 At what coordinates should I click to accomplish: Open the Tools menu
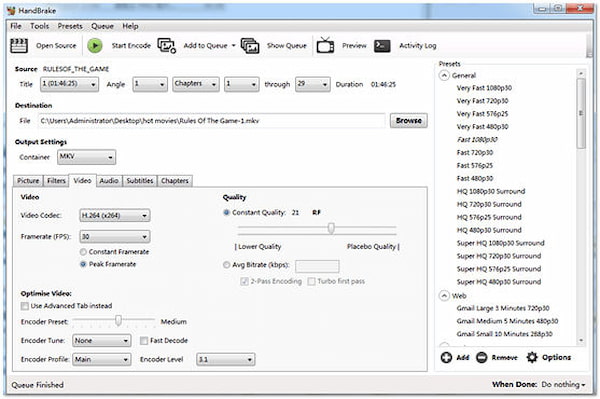coord(39,26)
